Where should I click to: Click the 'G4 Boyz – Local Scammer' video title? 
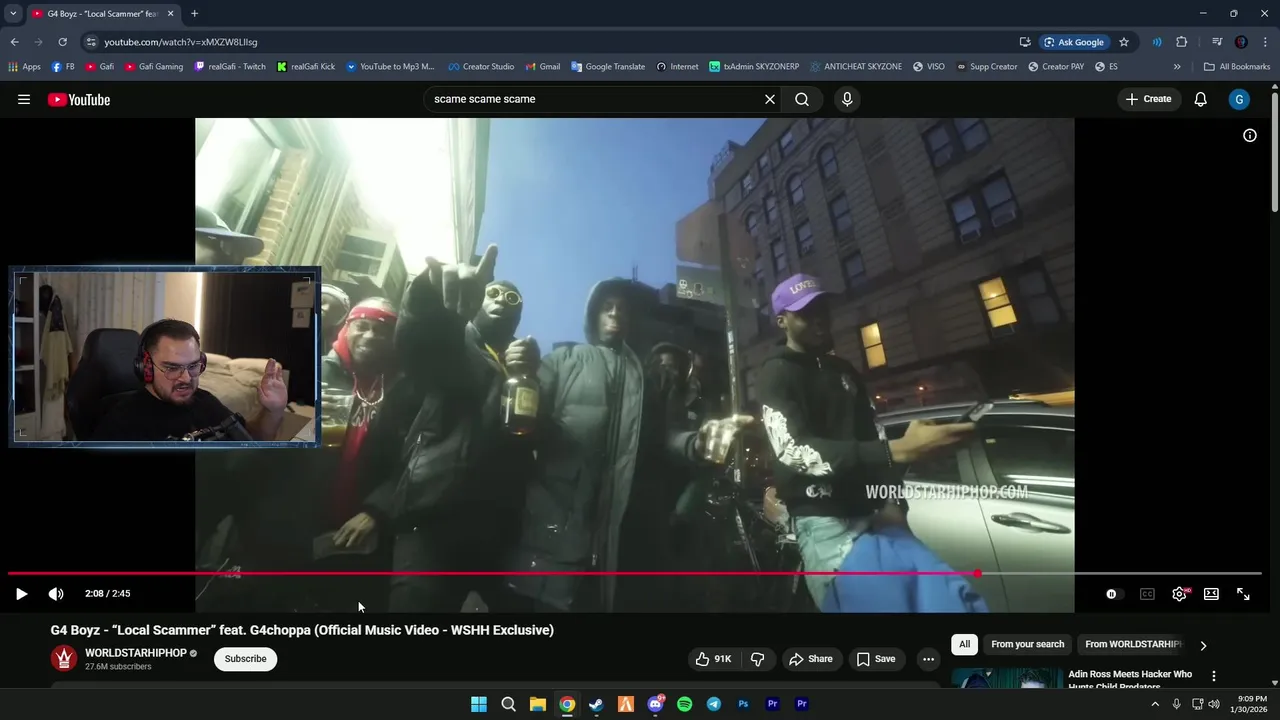(x=302, y=630)
